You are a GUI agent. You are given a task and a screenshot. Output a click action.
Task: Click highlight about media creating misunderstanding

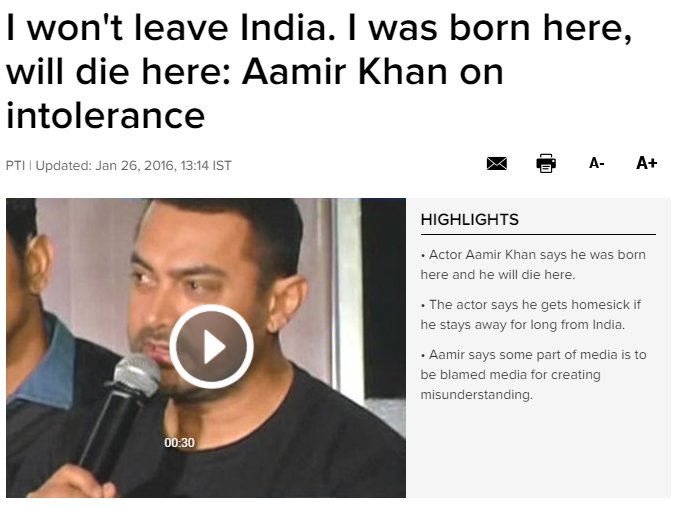point(532,375)
